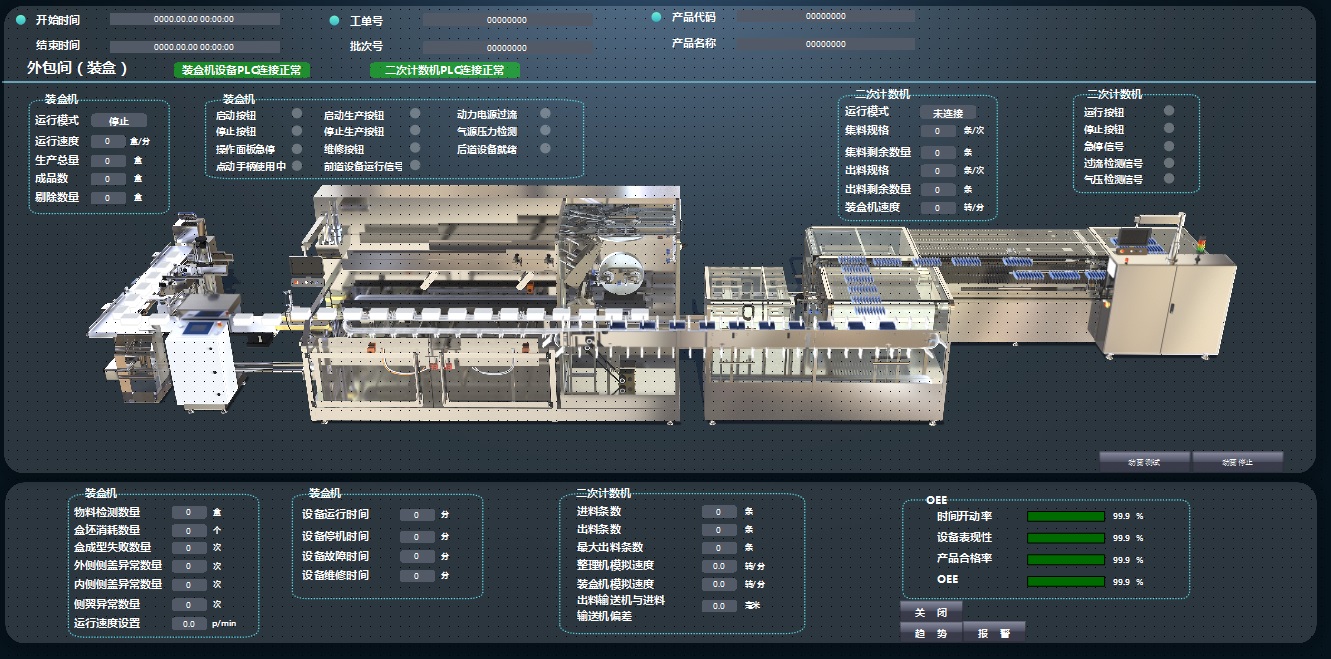
Task: Click the 维修按钮 indicator lamp
Action: (415, 148)
